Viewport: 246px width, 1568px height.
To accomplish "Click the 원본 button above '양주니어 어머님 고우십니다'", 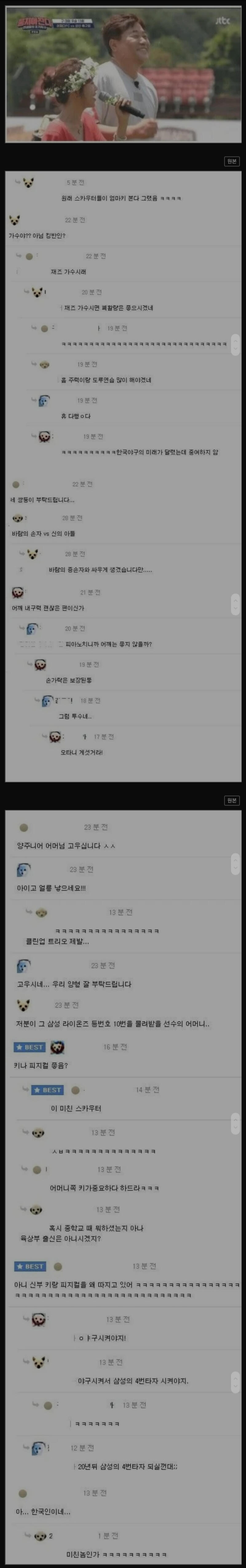I will tap(231, 800).
